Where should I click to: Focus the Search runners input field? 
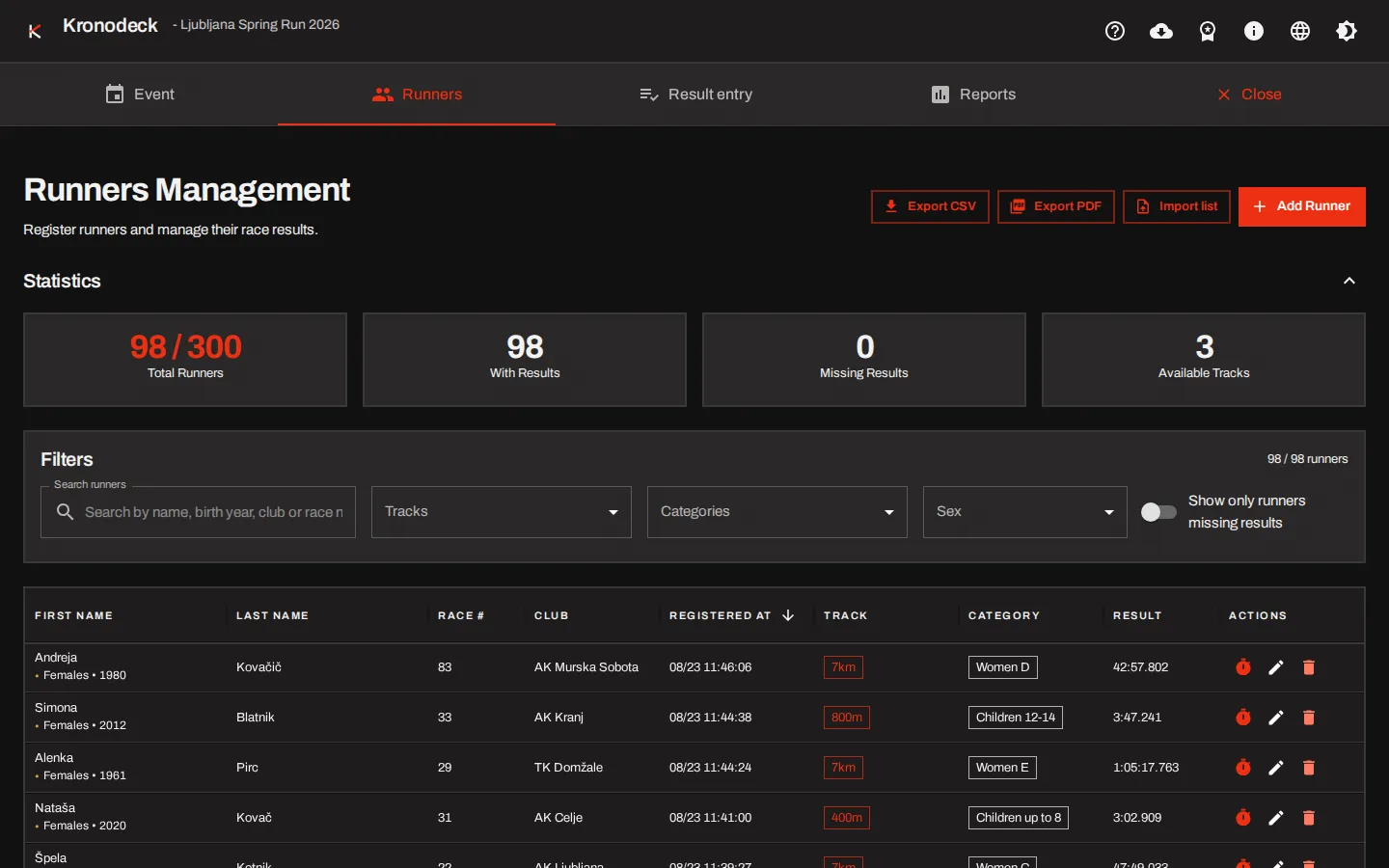pos(198,512)
